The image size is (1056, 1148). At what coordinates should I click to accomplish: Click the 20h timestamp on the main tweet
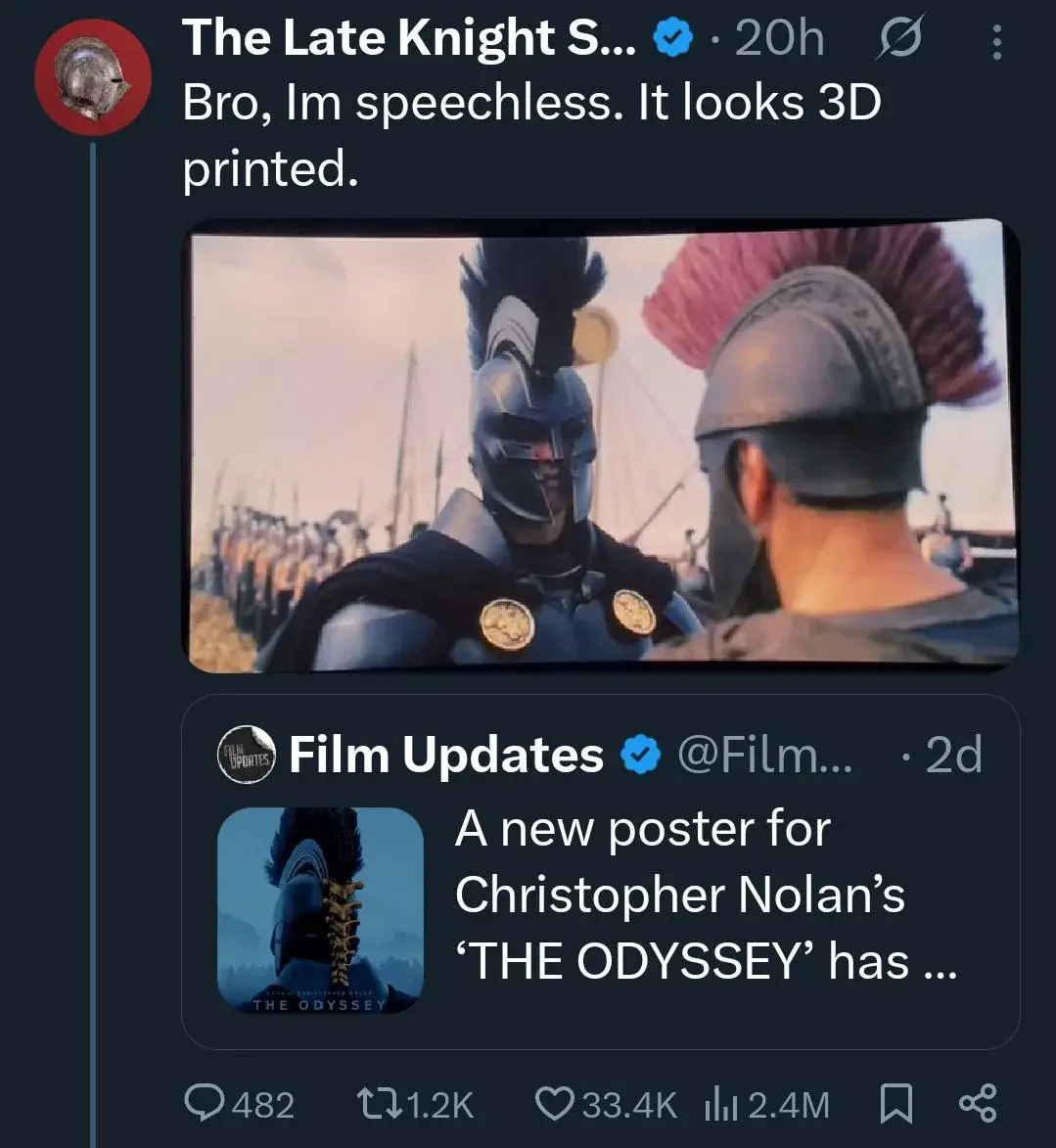coord(778,37)
